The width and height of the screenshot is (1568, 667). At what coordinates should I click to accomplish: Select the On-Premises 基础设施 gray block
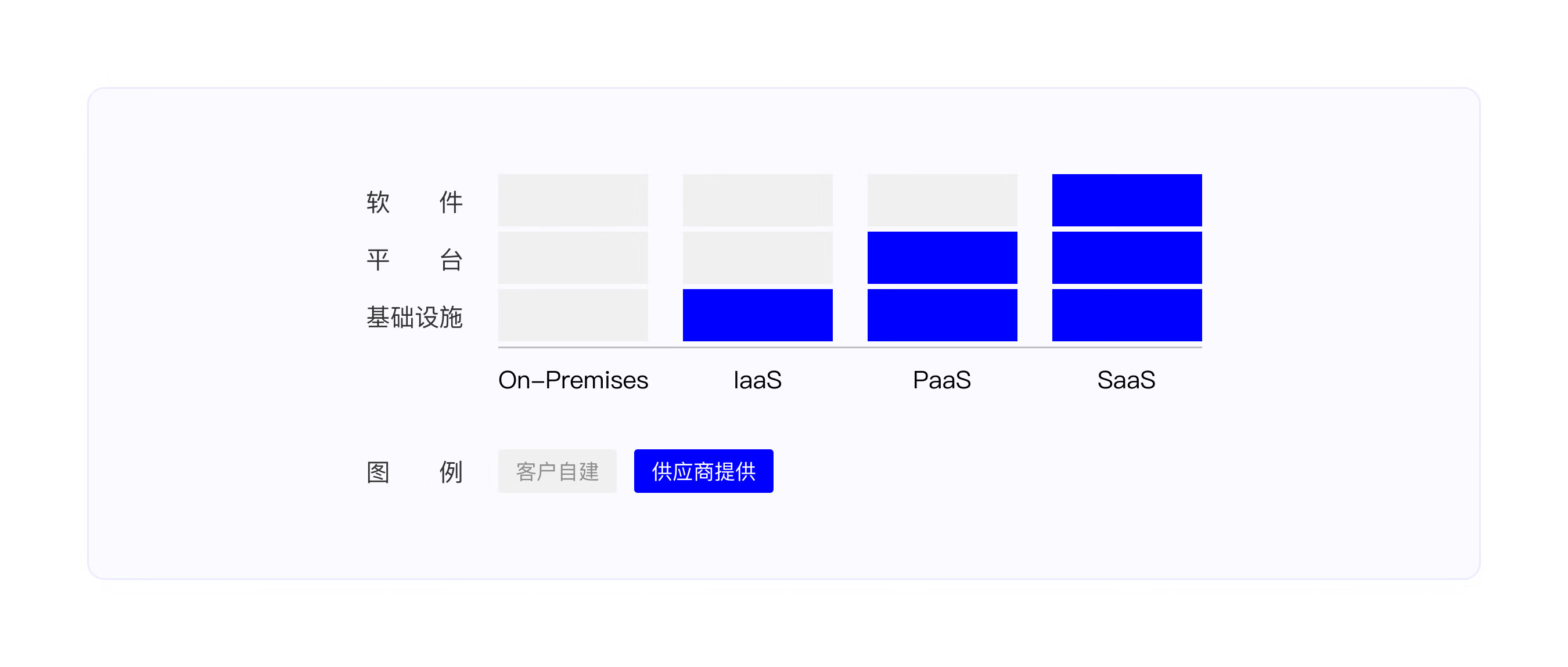573,315
